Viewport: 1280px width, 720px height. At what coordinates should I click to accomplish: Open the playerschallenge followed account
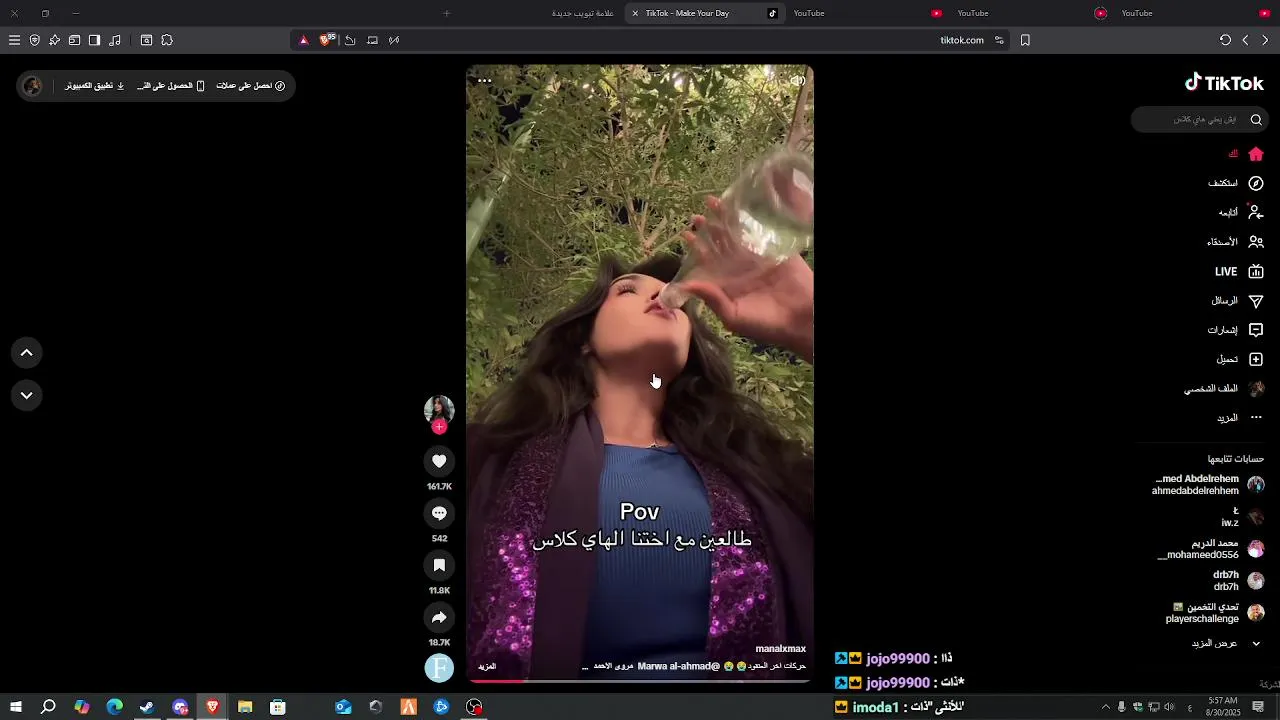pos(1214,613)
